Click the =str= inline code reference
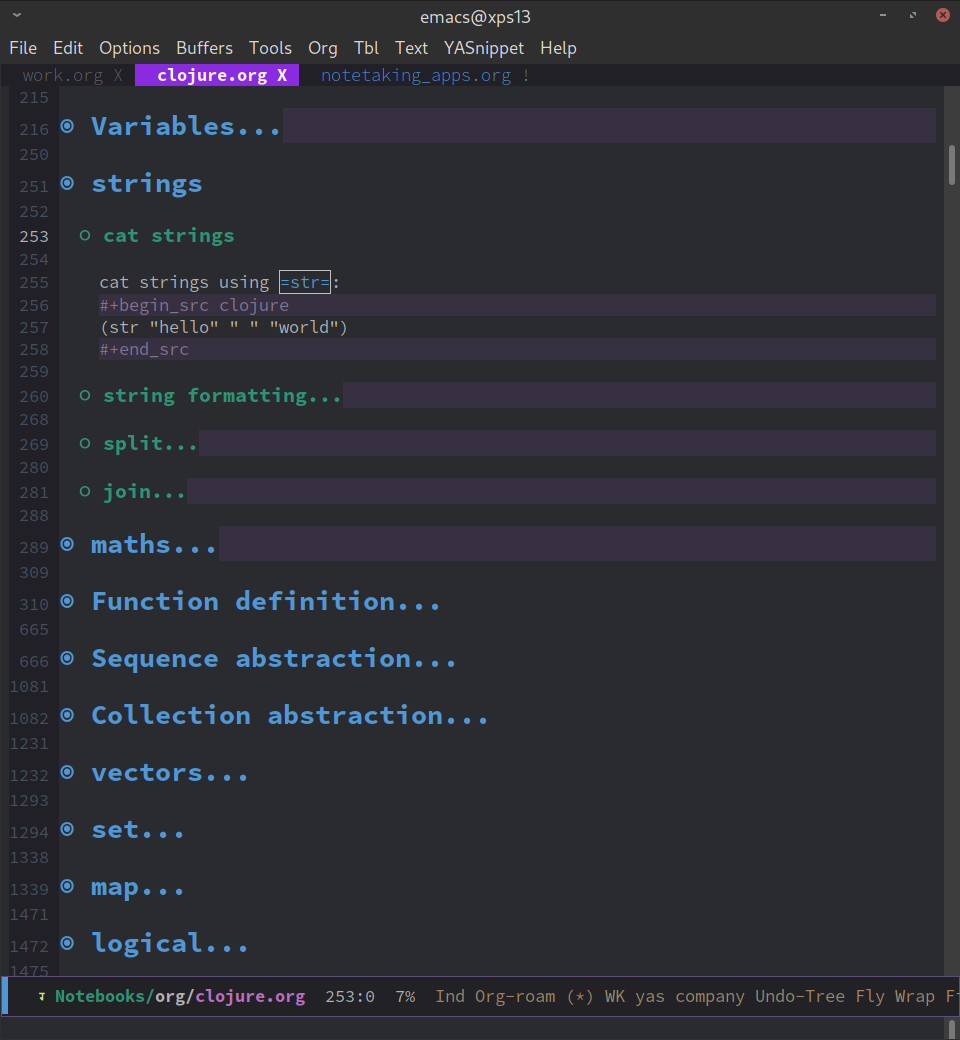 pyautogui.click(x=303, y=281)
